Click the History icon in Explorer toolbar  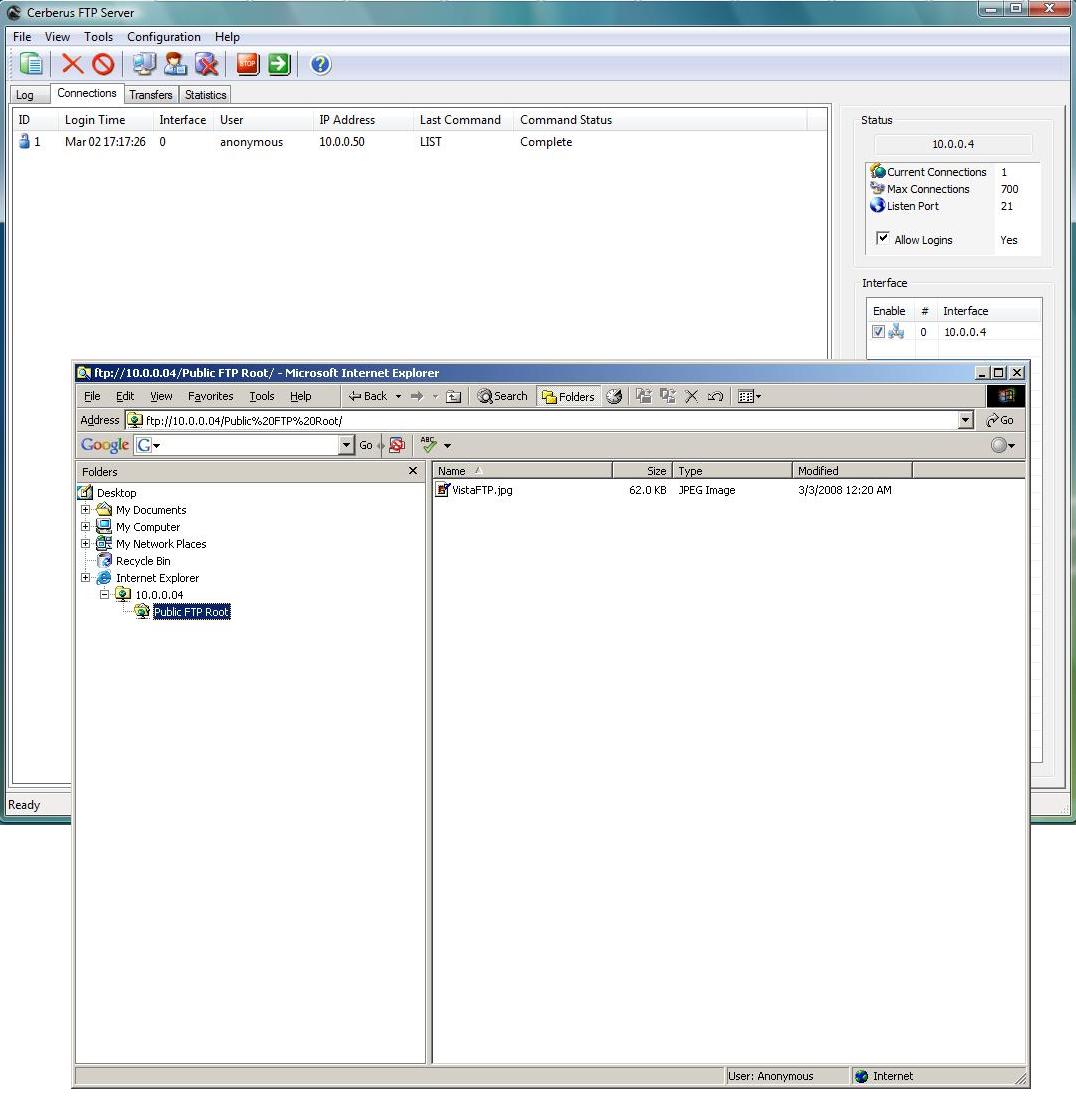[x=614, y=396]
